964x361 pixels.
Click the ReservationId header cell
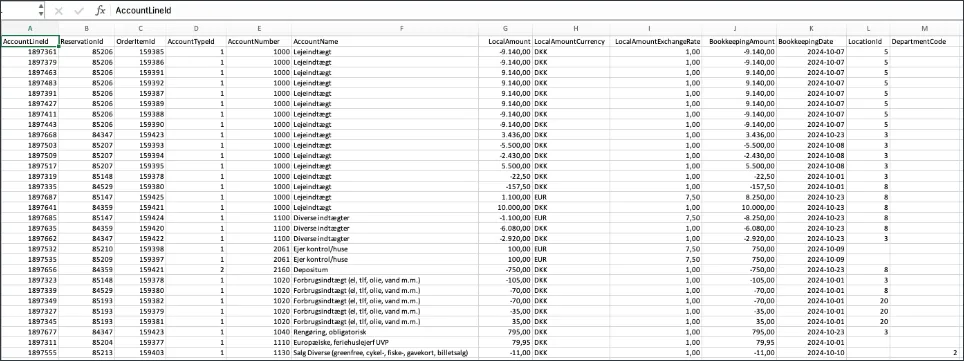click(x=87, y=41)
